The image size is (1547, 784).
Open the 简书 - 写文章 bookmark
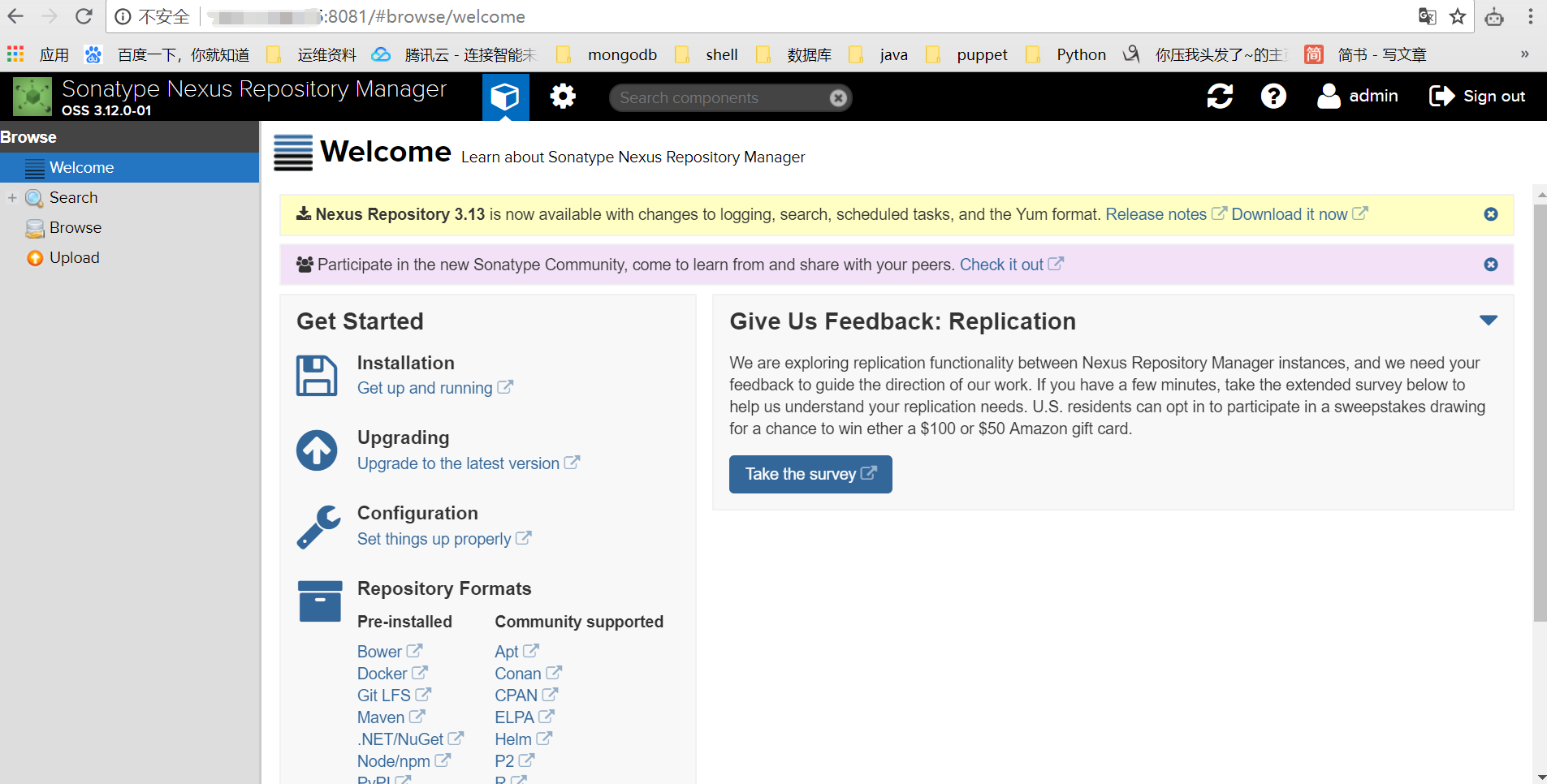(1366, 54)
